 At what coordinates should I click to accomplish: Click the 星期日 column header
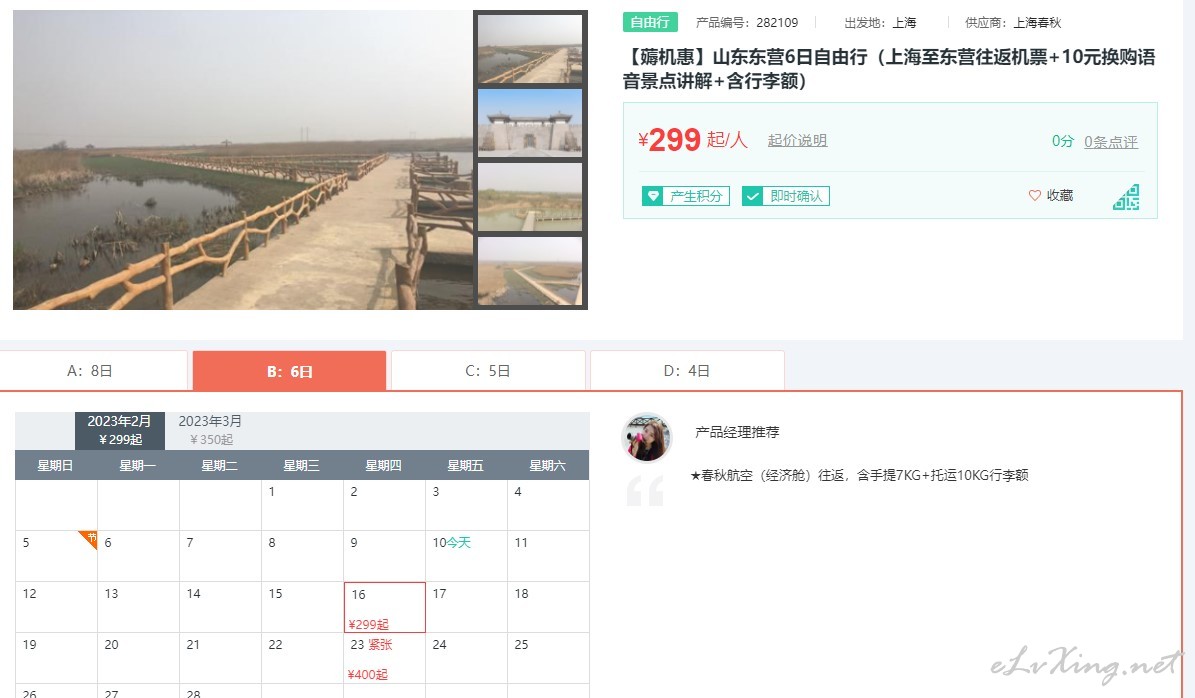coord(56,466)
